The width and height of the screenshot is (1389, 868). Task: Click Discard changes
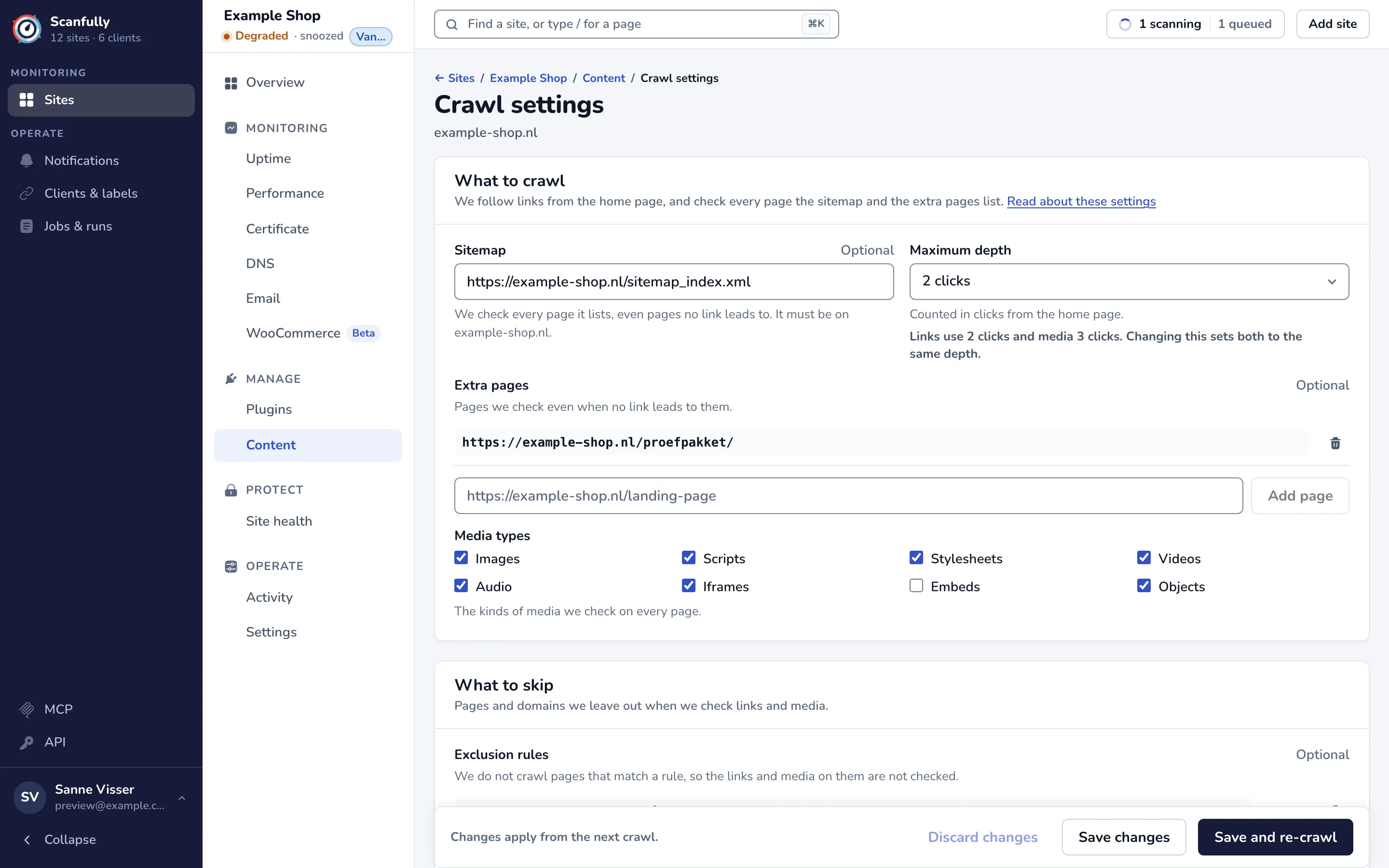pos(982,837)
